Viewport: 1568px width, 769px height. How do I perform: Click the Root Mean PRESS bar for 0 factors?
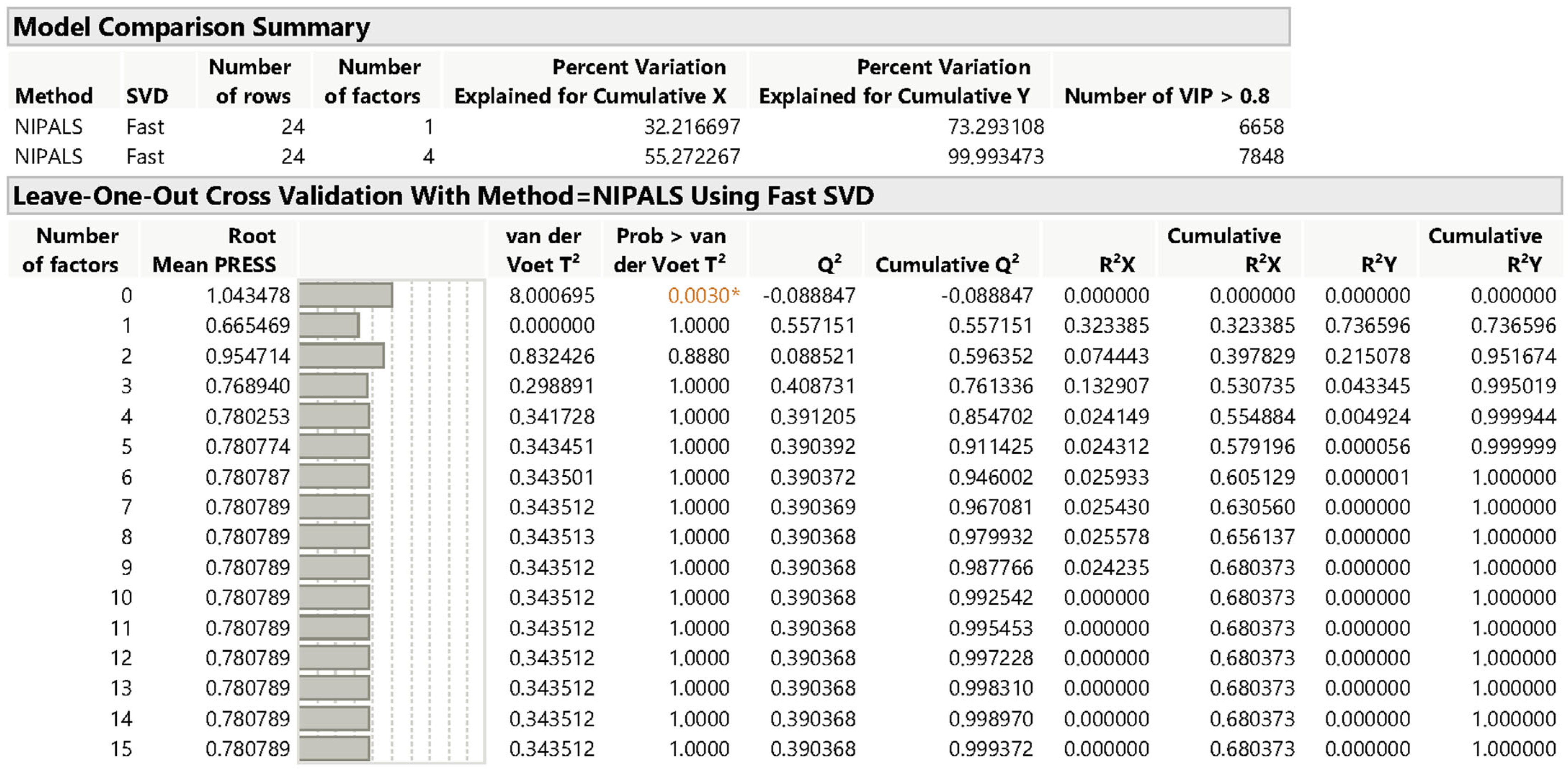[x=346, y=296]
